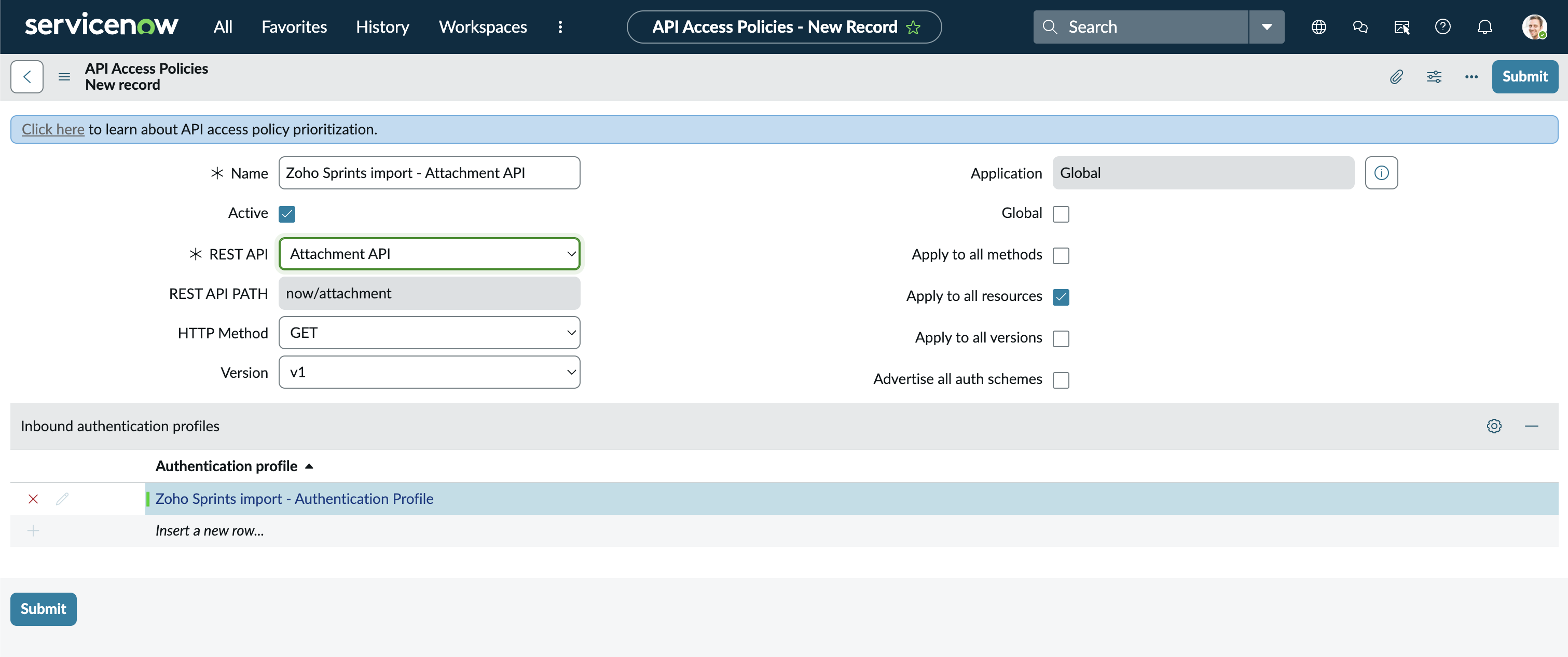Delete the authentication profile row with red X
Image resolution: width=1568 pixels, height=657 pixels.
pos(34,499)
